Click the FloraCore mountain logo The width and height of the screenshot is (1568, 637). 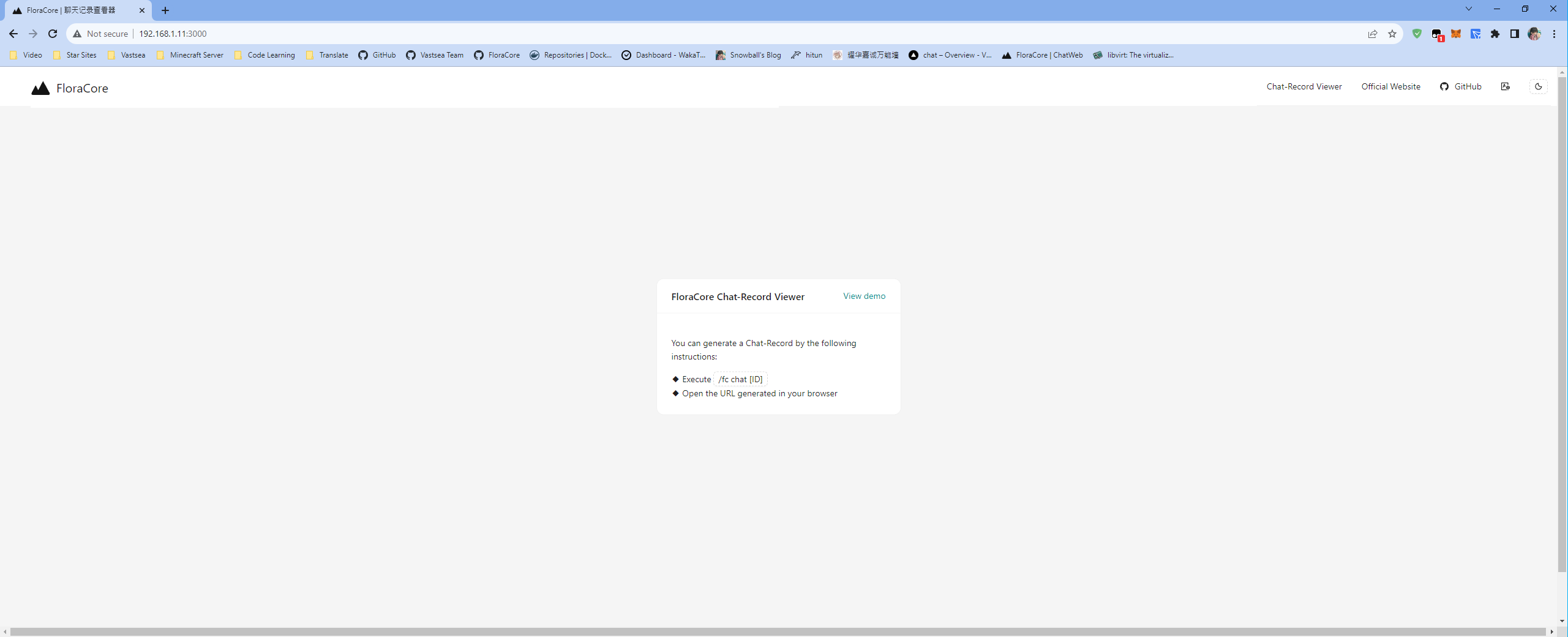40,88
